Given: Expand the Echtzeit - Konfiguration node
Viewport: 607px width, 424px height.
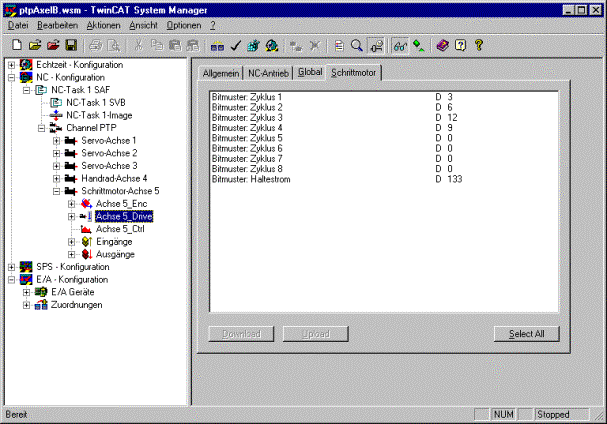Looking at the screenshot, I should 12,65.
